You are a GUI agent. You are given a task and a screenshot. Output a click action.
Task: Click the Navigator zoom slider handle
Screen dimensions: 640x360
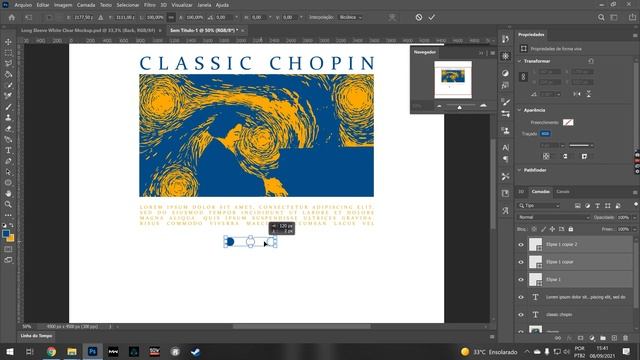[460, 107]
